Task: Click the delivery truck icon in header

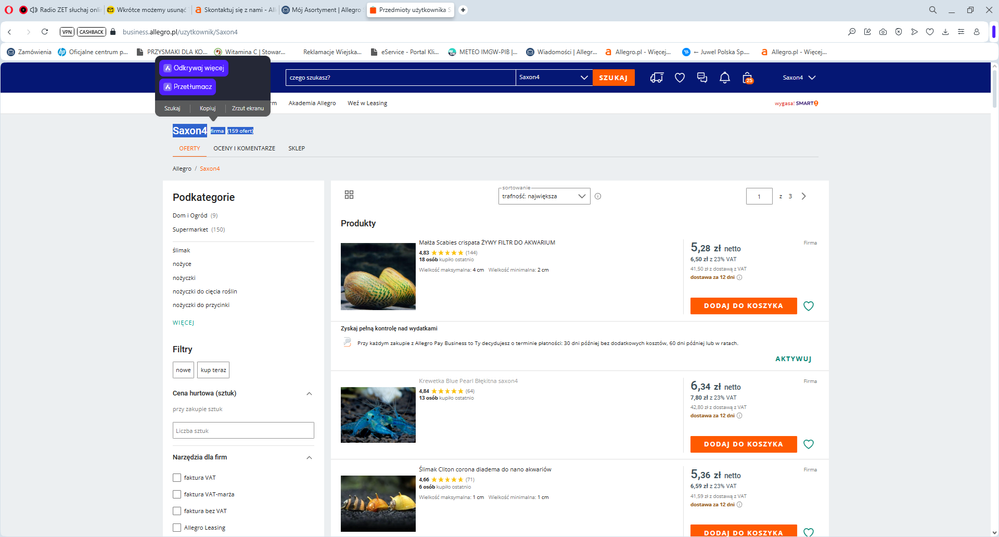Action: 656,78
